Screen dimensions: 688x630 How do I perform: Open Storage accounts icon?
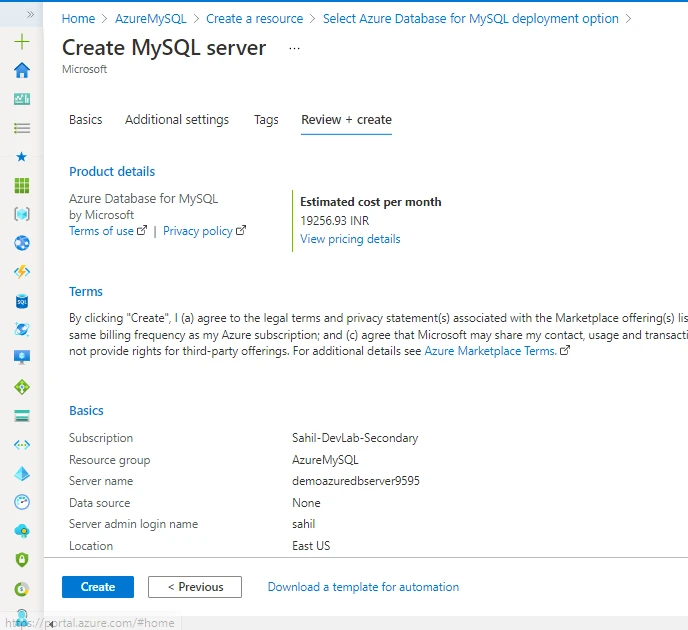(22, 415)
